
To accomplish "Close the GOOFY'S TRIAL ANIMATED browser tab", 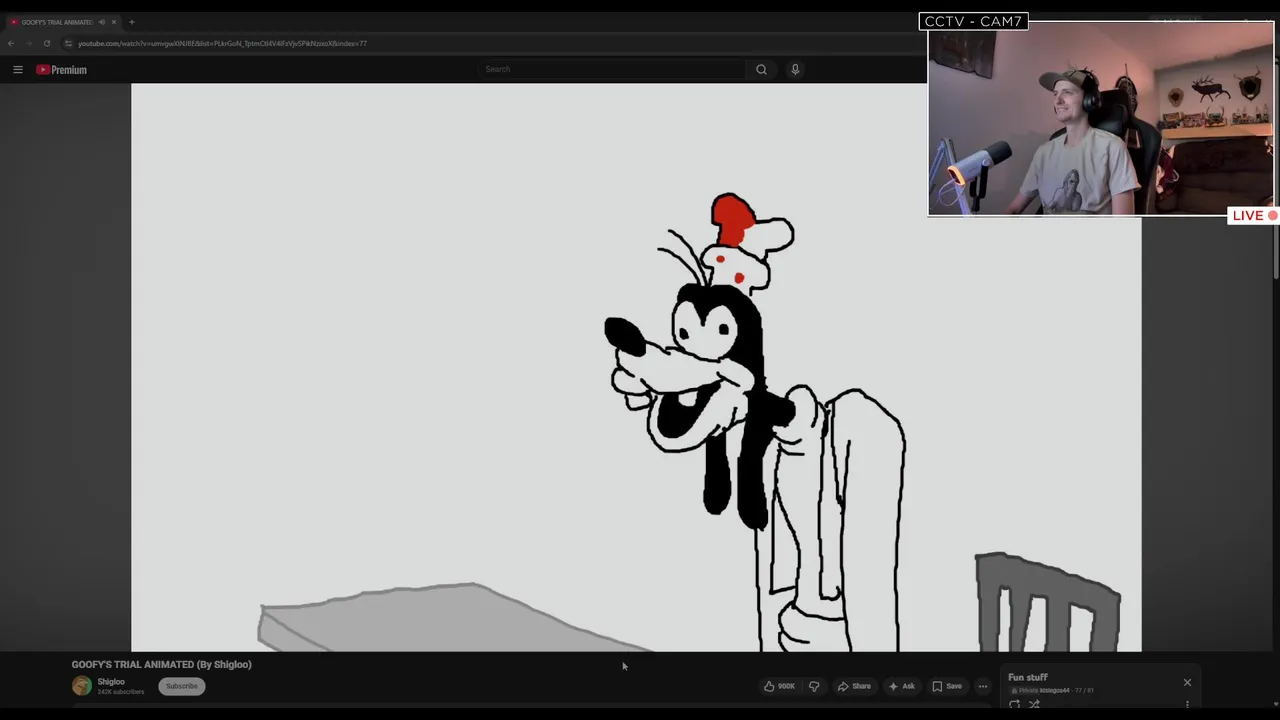I will (x=114, y=22).
